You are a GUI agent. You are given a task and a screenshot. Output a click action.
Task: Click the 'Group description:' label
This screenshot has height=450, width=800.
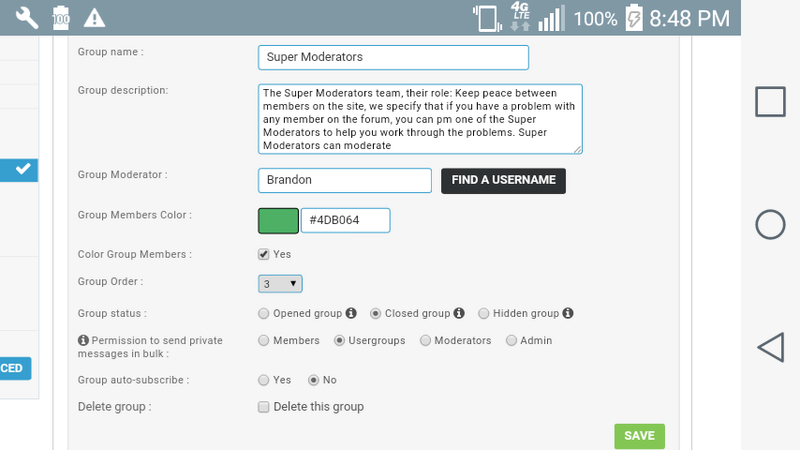pyautogui.click(x=123, y=90)
